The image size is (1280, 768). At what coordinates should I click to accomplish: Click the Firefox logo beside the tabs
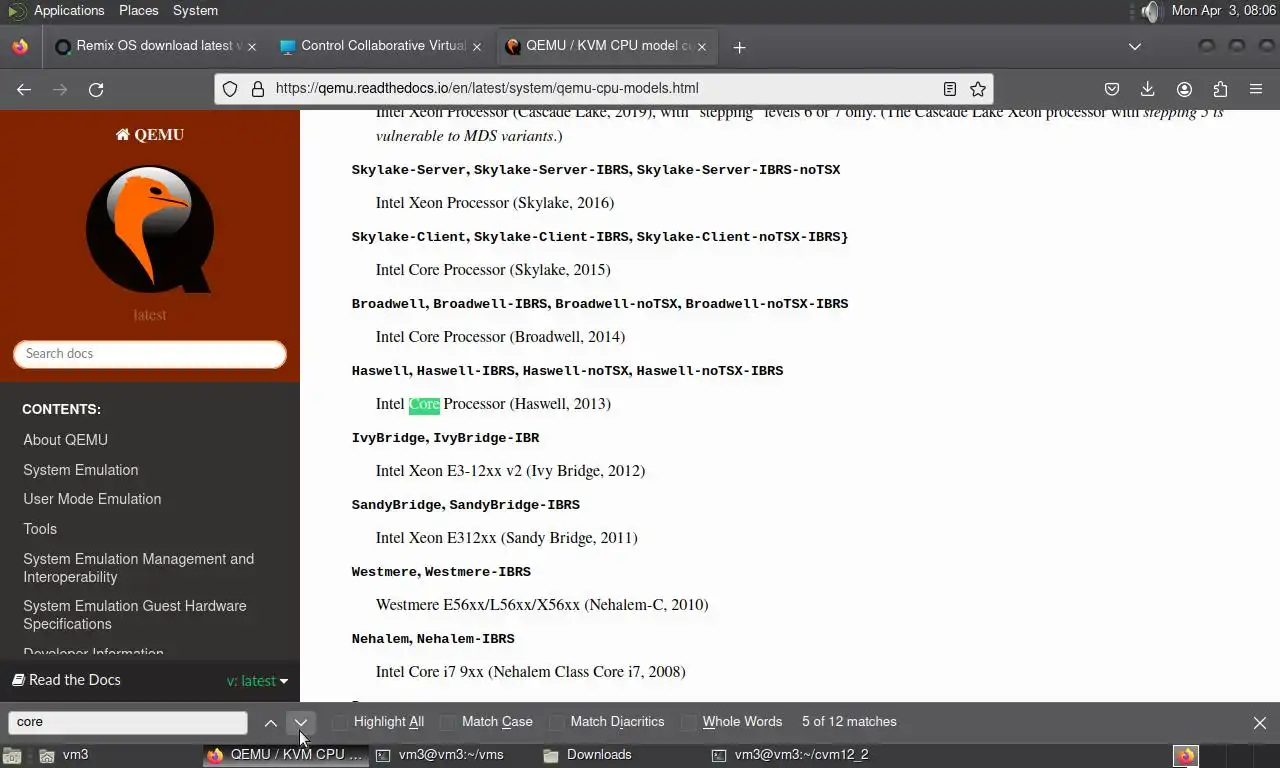20,47
